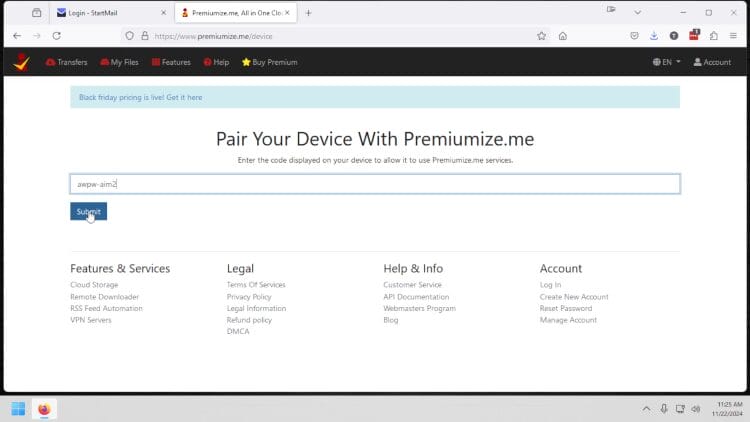Open the Webmasters Program link
This screenshot has width=750, height=422.
click(419, 309)
